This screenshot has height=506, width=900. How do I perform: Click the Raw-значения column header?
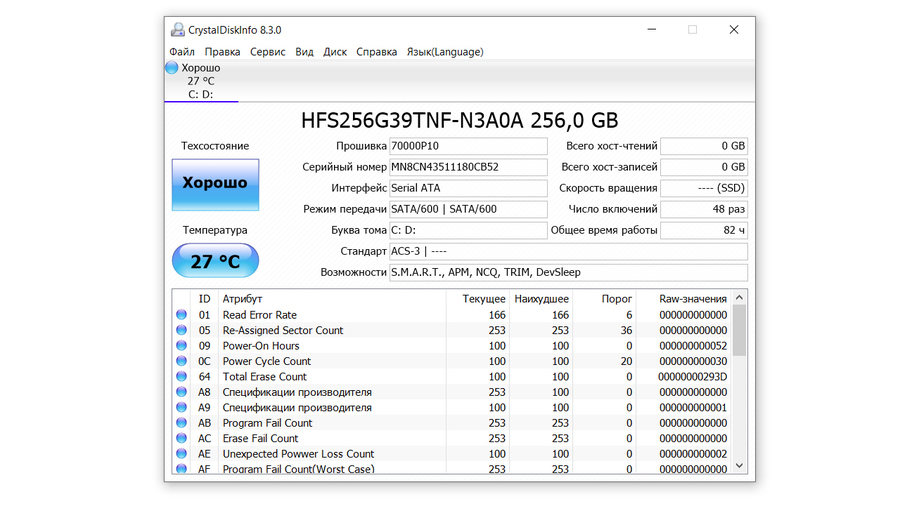[x=683, y=299]
